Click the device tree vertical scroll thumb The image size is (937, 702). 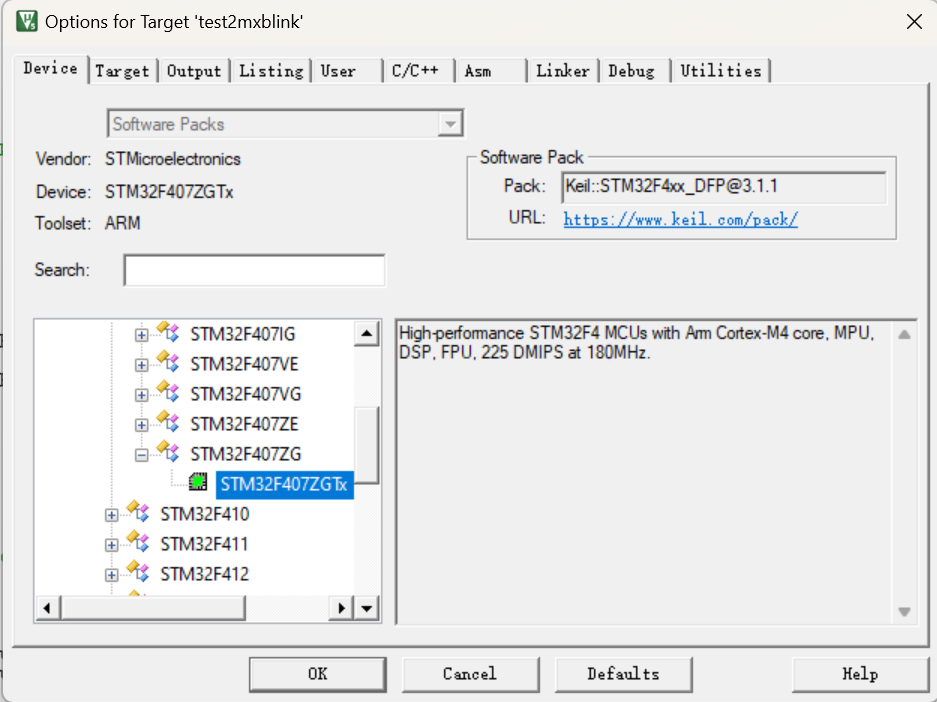[367, 445]
